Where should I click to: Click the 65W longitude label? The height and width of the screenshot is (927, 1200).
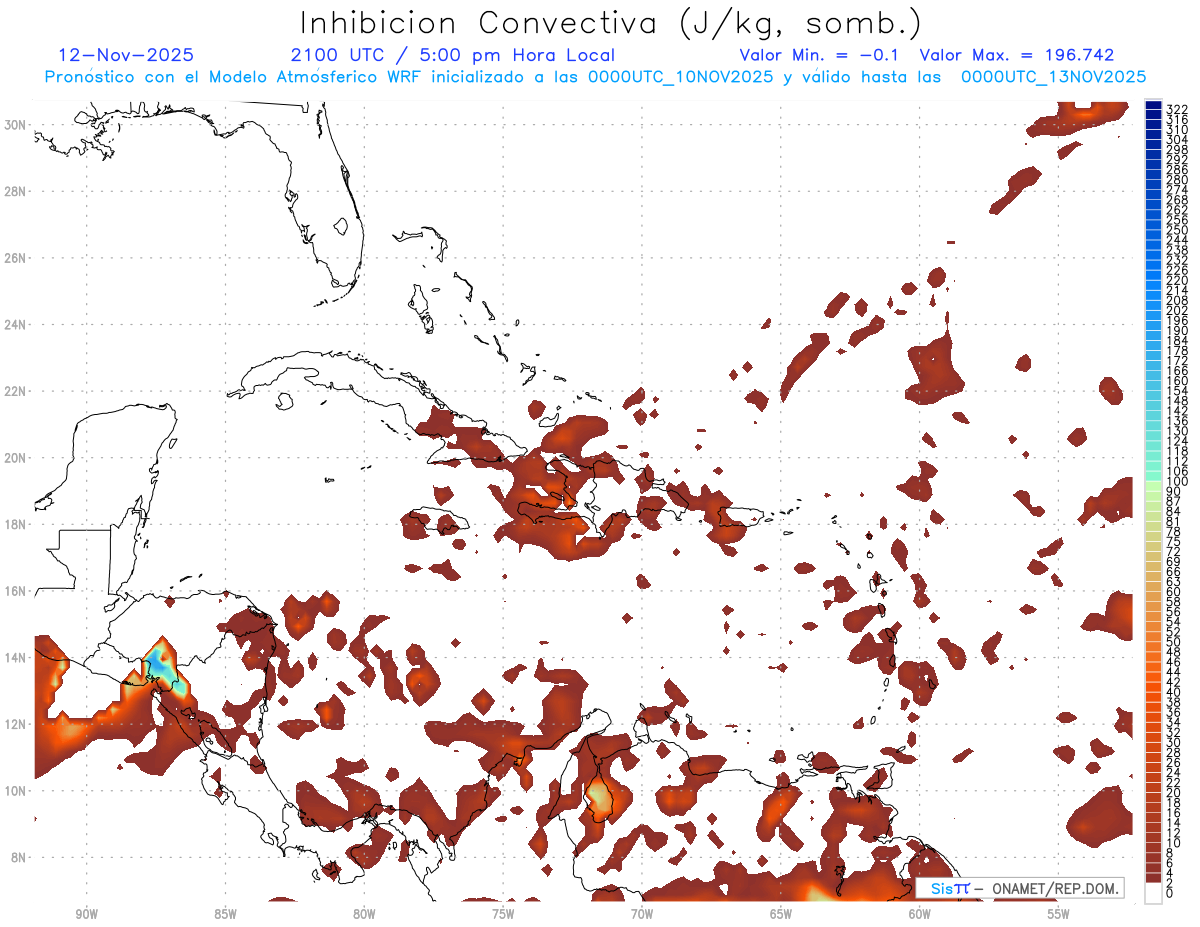781,914
